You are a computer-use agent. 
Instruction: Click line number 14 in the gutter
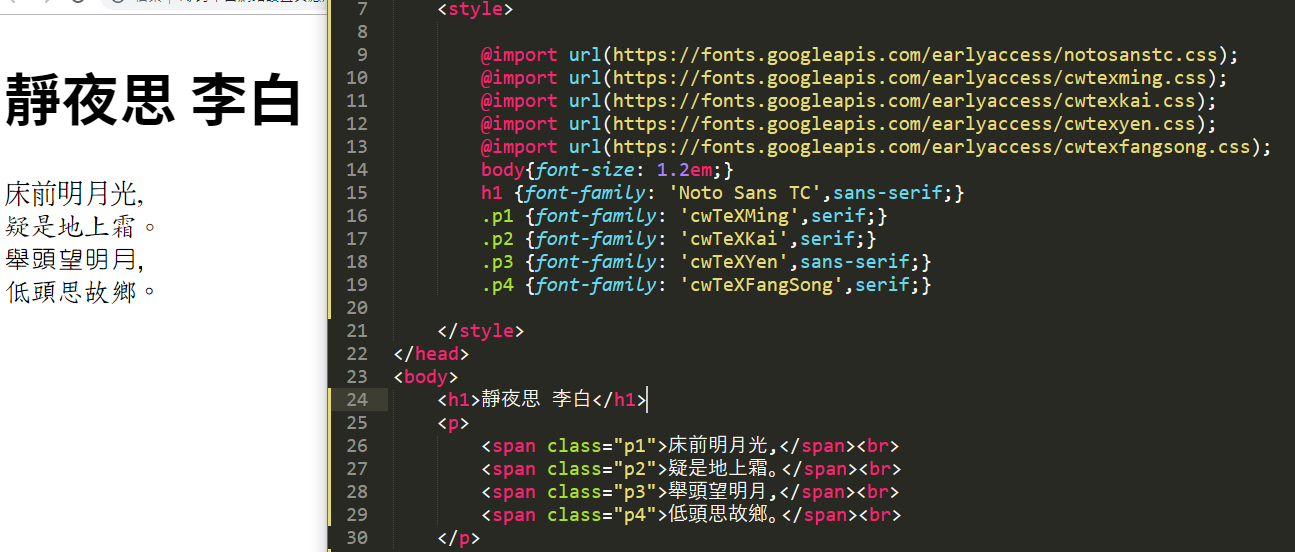point(357,170)
